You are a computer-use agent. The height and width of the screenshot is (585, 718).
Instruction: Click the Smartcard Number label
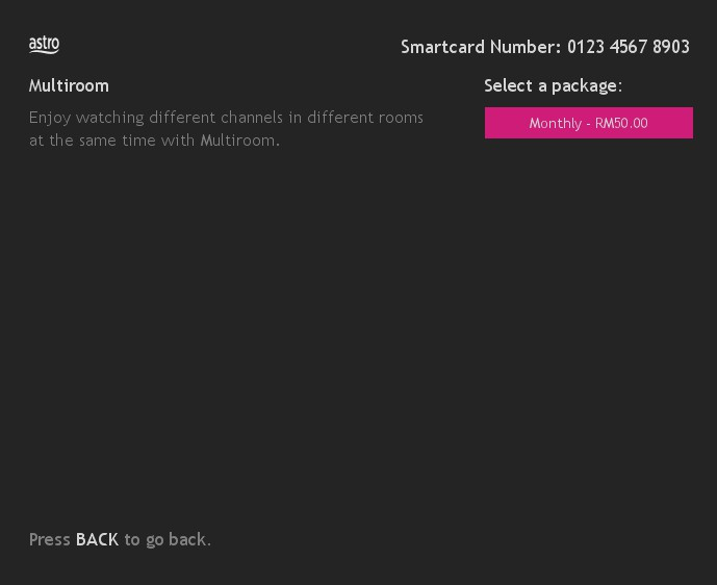point(481,47)
